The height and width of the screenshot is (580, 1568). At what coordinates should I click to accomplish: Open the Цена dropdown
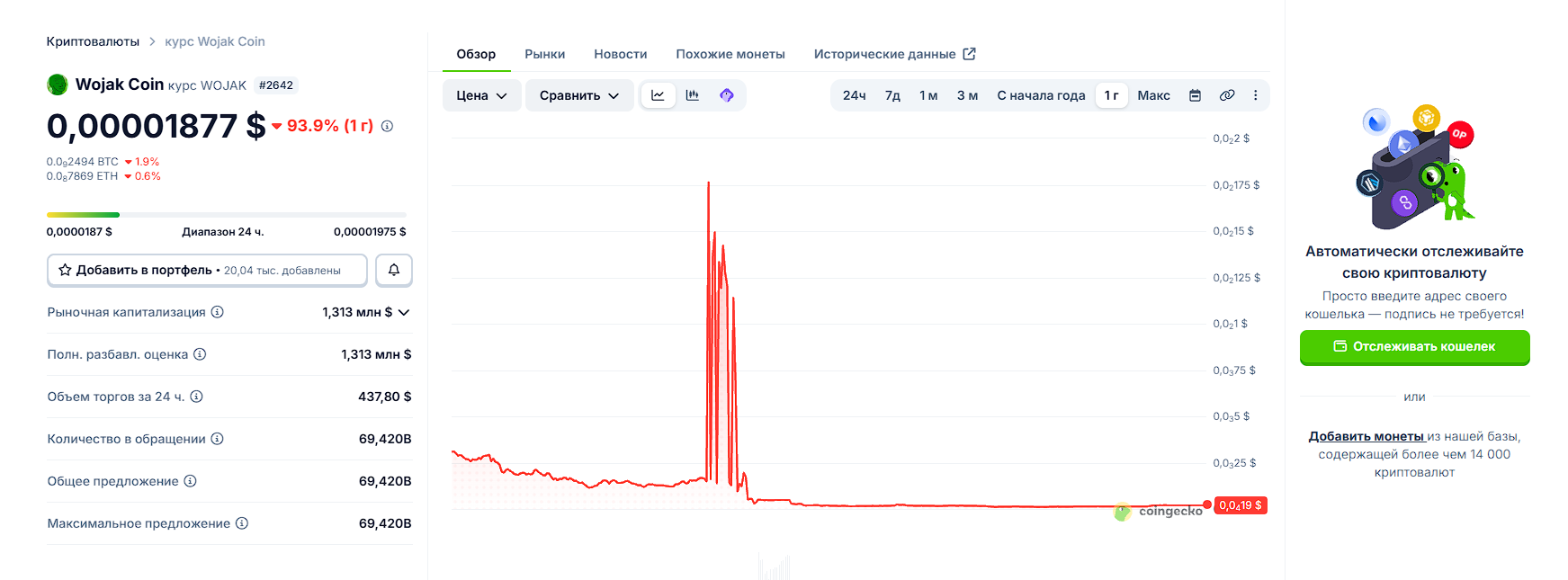[481, 95]
